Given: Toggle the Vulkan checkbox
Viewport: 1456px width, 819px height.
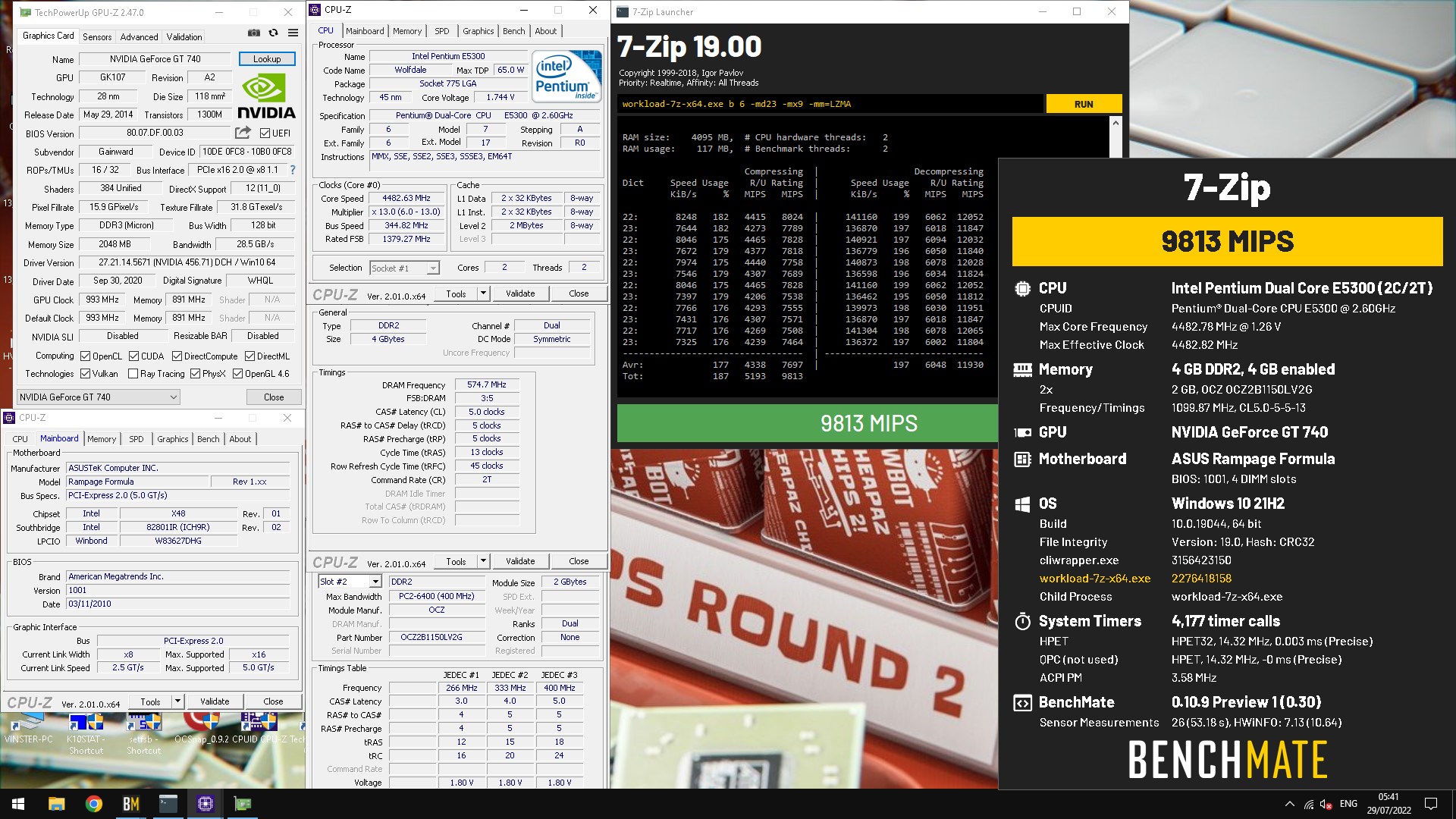Looking at the screenshot, I should click(85, 373).
